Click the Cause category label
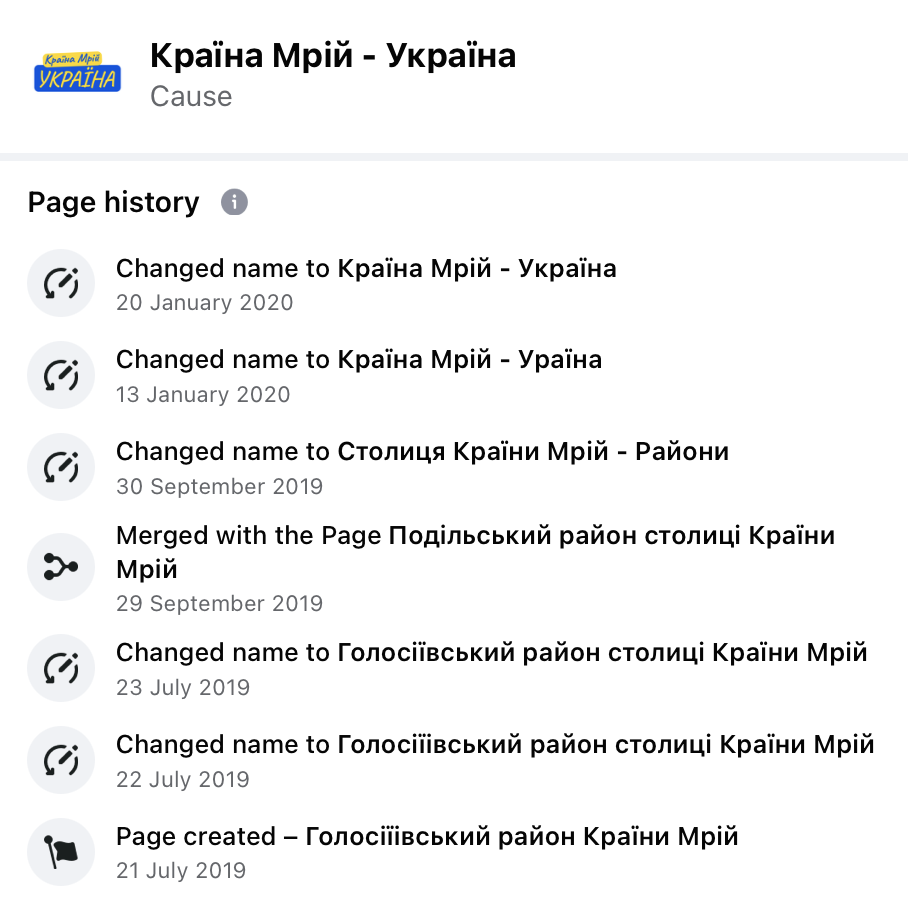The image size is (908, 898). click(191, 96)
